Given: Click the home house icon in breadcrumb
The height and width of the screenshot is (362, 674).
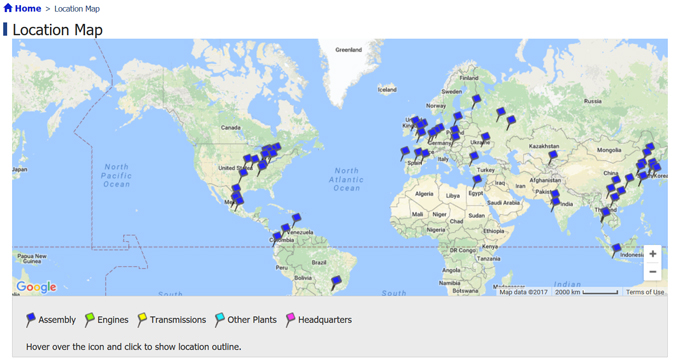Looking at the screenshot, I should (8, 8).
